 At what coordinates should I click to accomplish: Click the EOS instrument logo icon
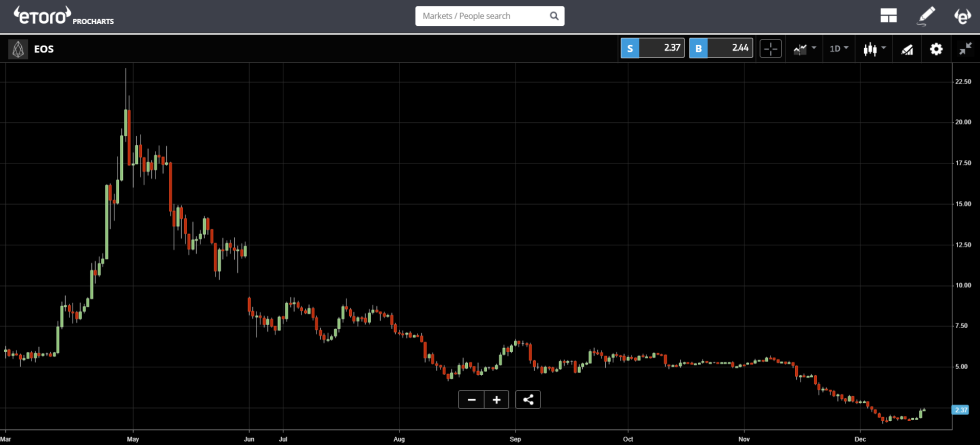point(17,48)
